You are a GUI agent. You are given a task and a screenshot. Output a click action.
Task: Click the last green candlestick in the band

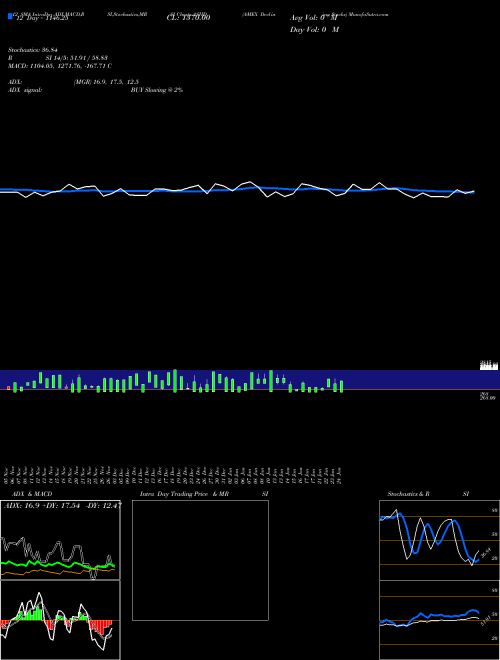tap(341, 386)
